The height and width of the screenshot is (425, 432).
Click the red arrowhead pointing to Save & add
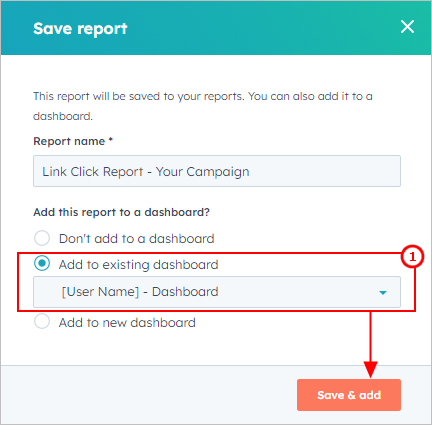click(370, 369)
